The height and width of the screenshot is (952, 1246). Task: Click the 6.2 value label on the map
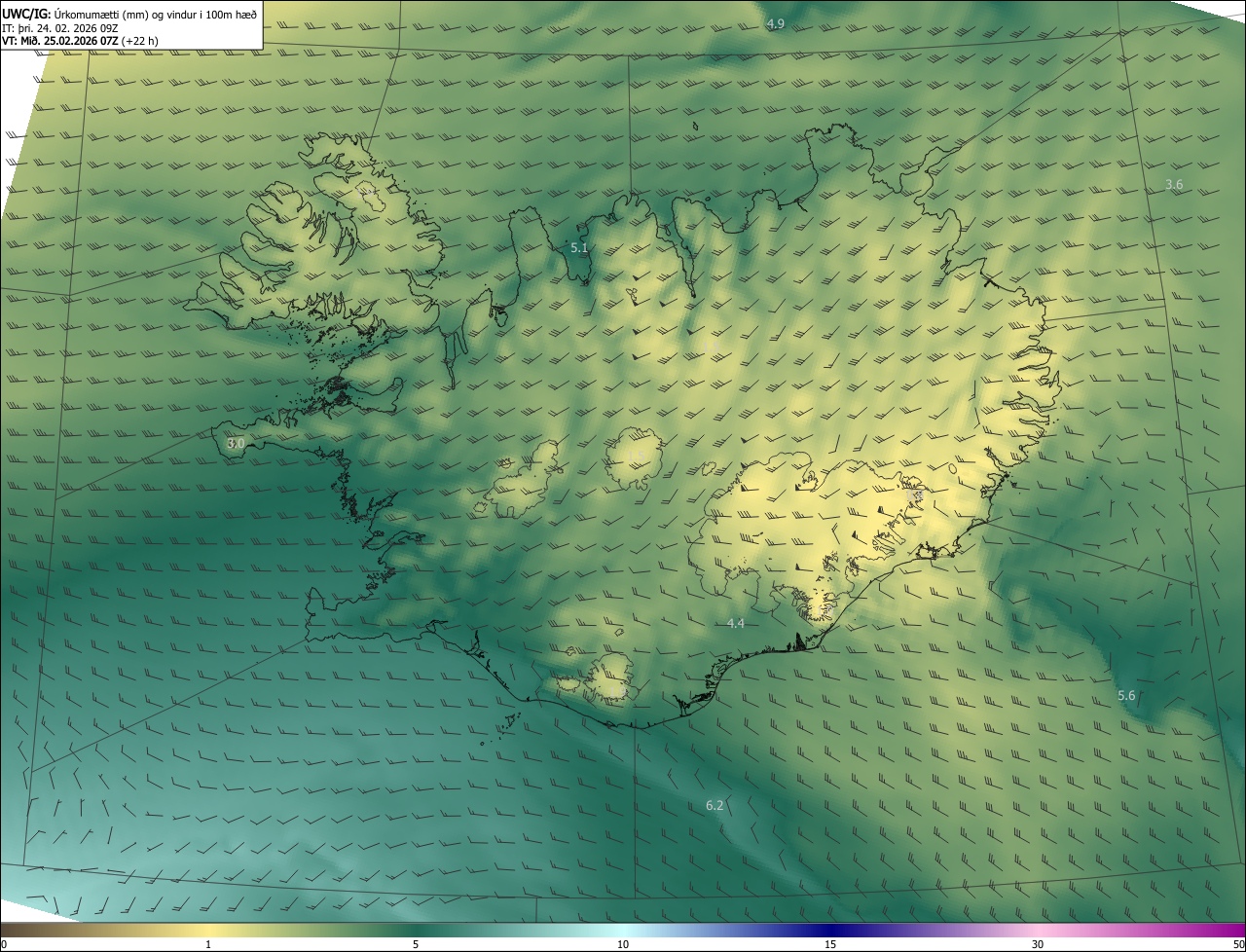715,805
